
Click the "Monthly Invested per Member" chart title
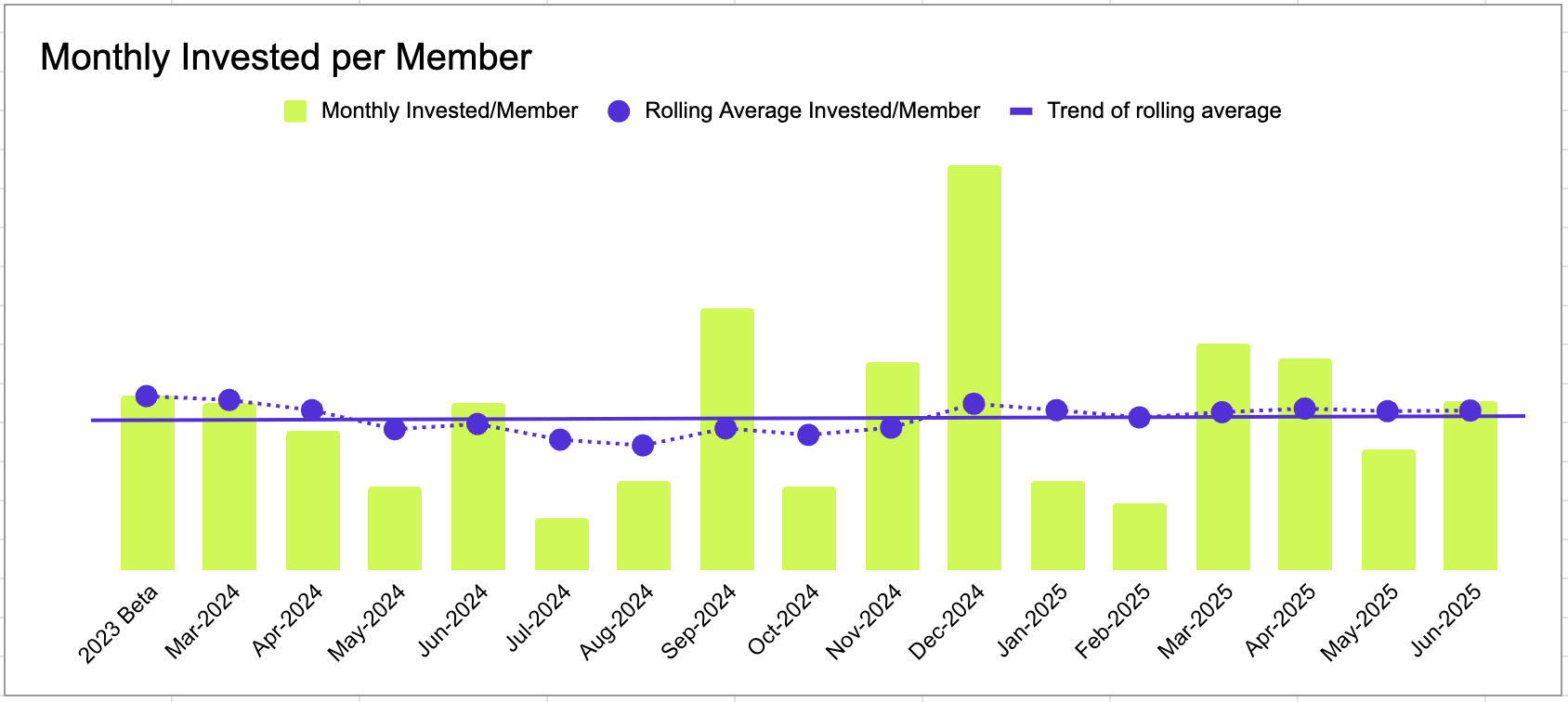(286, 58)
